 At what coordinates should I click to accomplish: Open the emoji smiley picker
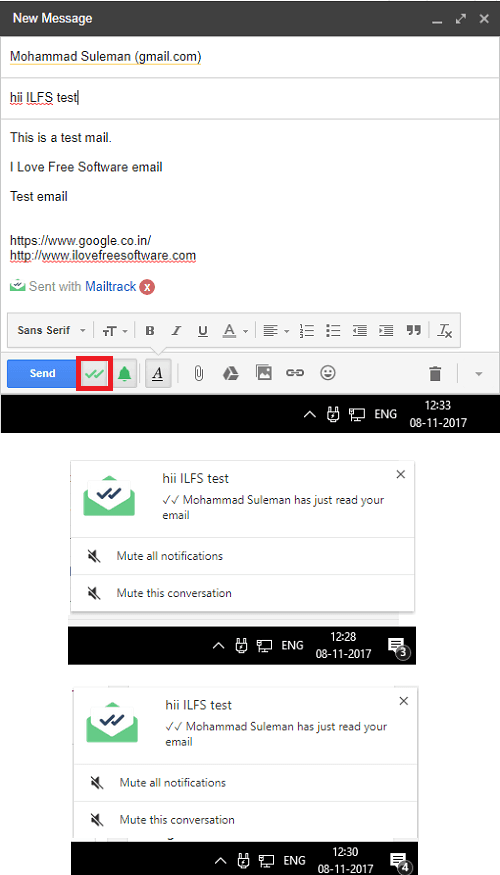pos(328,373)
